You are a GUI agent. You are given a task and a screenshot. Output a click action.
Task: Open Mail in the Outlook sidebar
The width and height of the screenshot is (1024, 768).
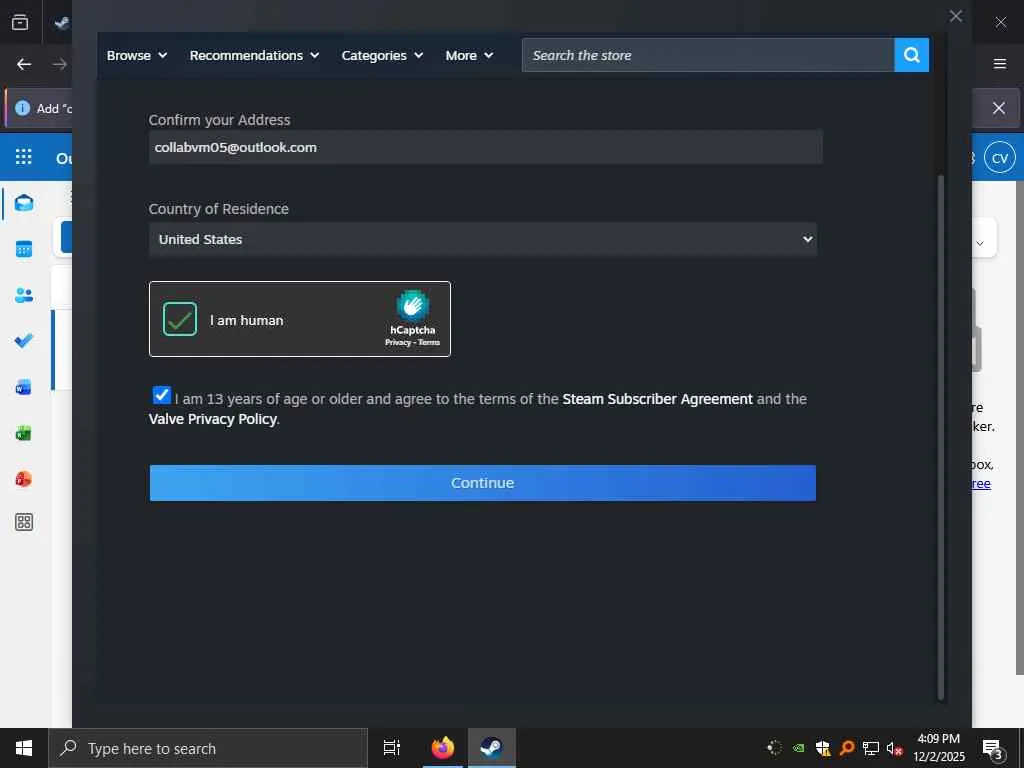click(24, 202)
